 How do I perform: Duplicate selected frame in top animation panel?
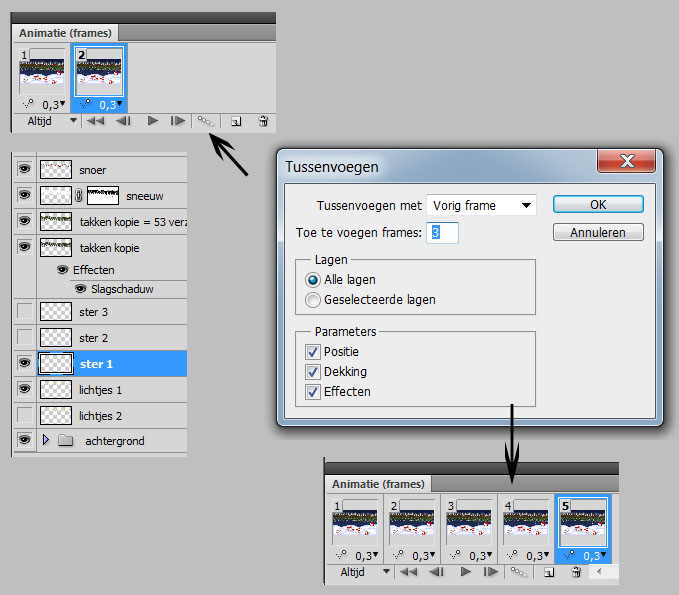[x=236, y=122]
